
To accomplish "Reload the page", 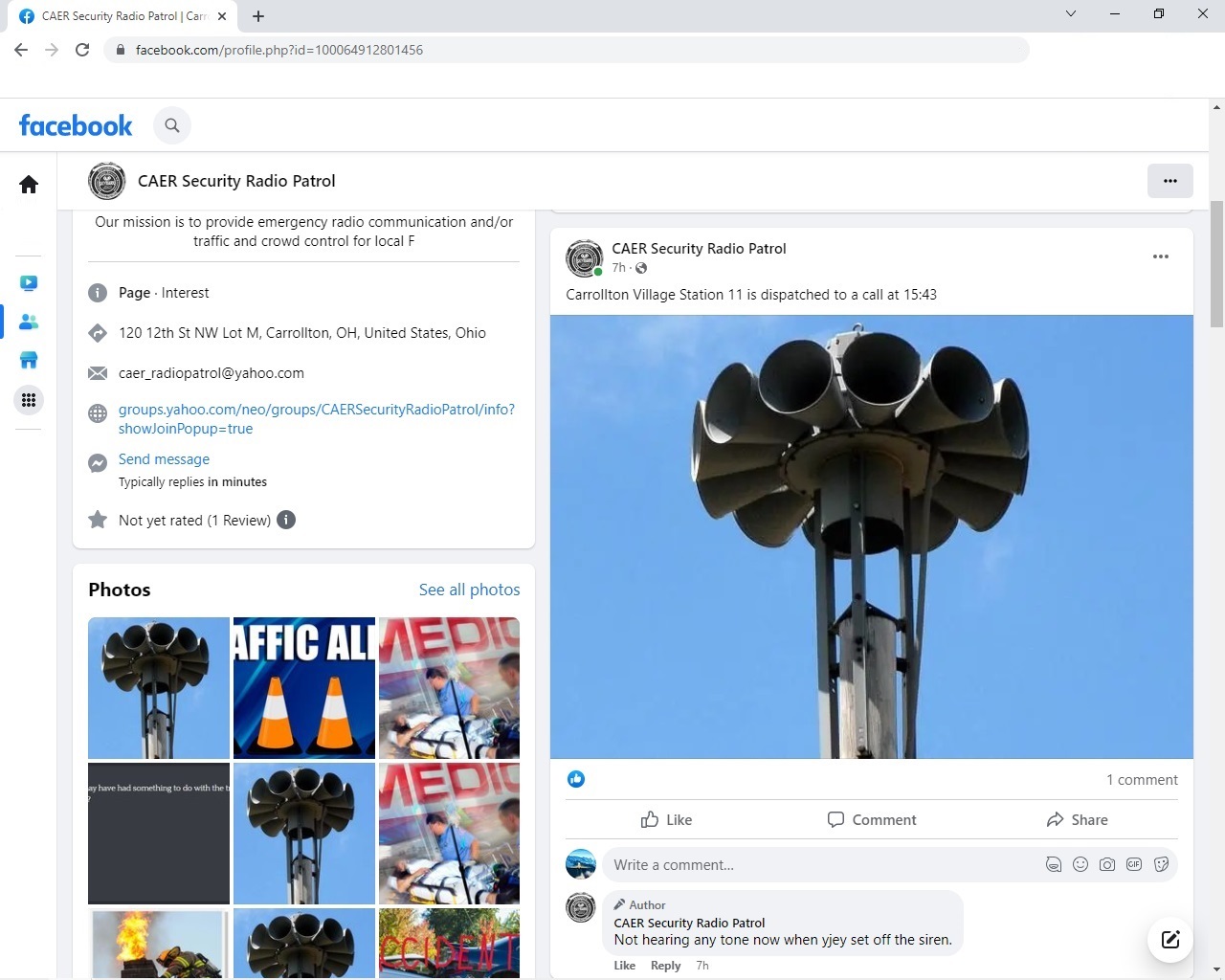I will click(x=82, y=50).
